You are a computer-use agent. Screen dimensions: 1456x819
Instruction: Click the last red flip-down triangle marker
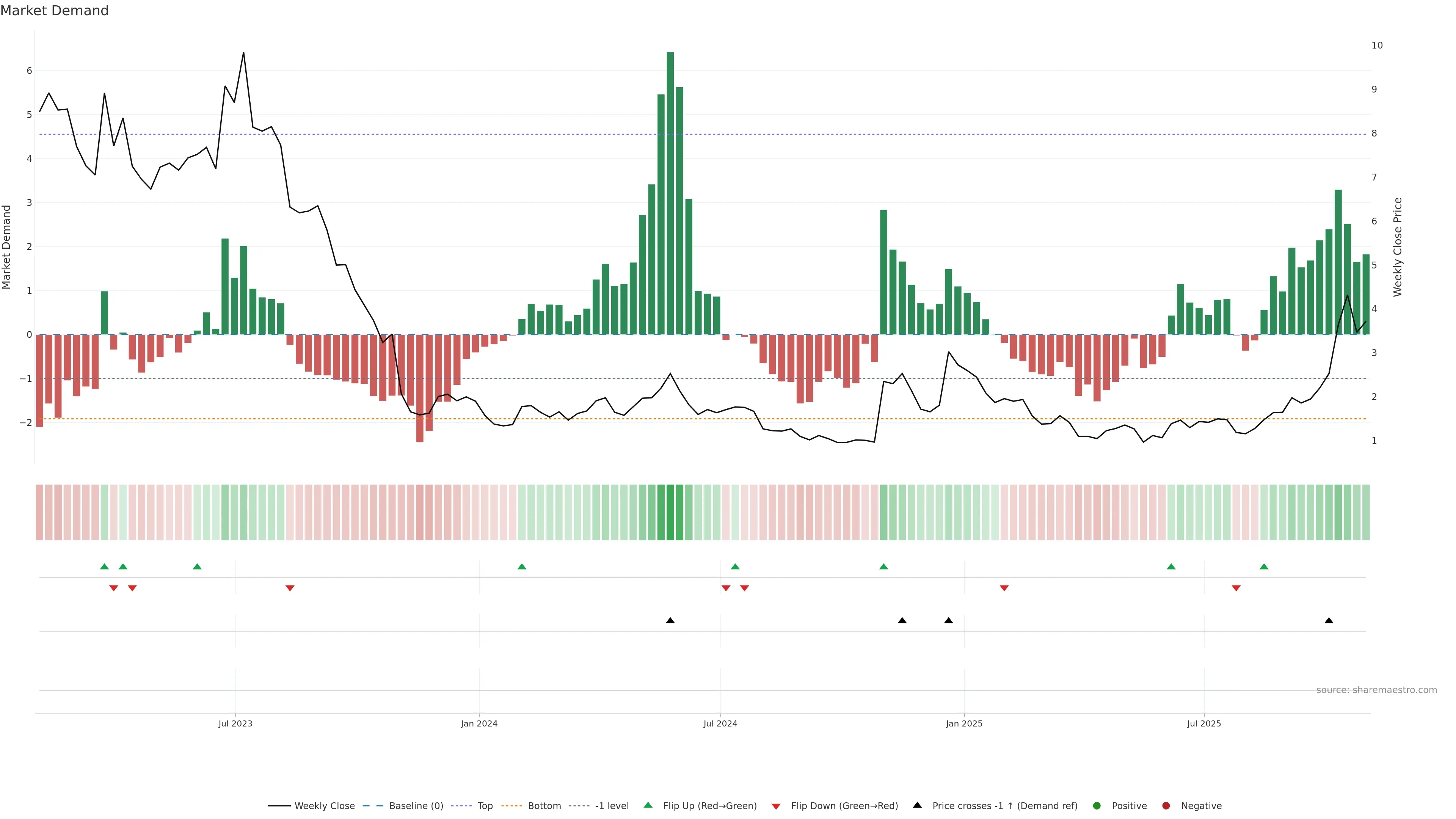[x=1236, y=588]
